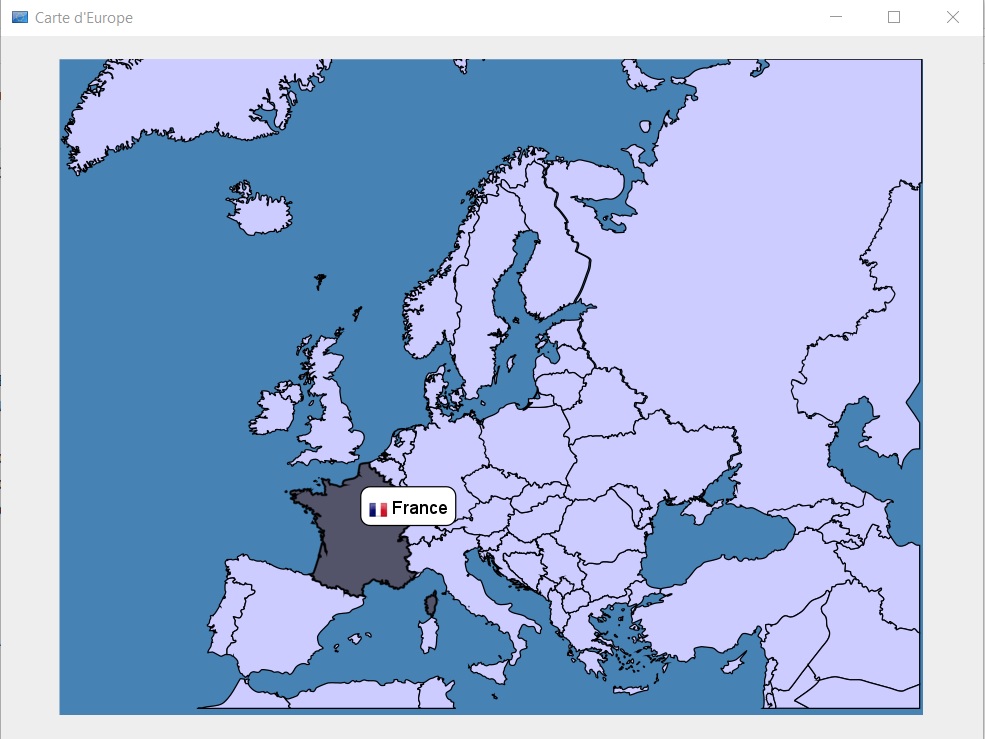985x739 pixels.
Task: Click the Carte d'Europe window icon
Action: click(19, 18)
